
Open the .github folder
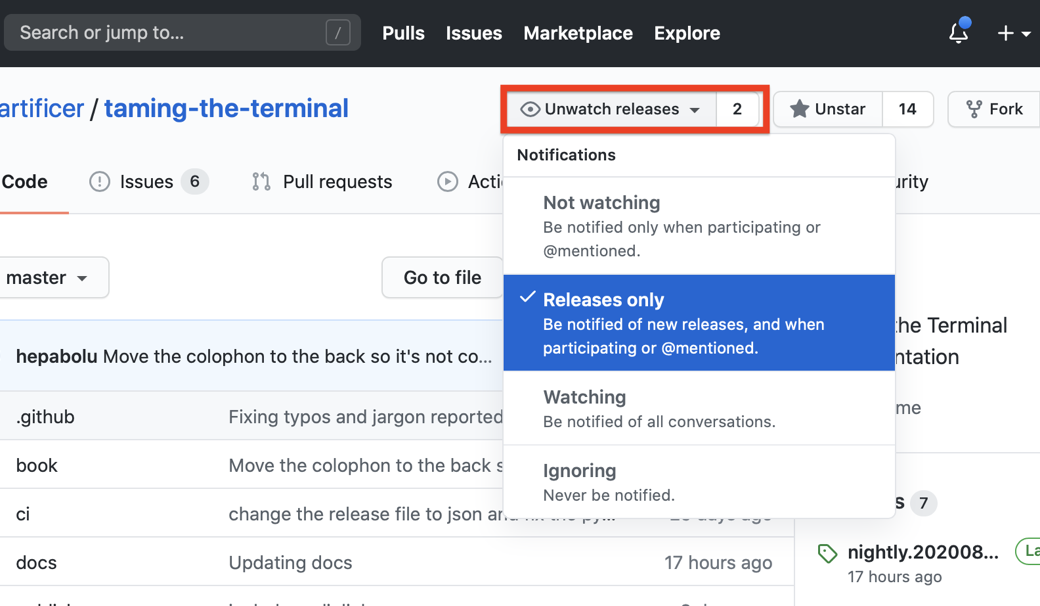(45, 416)
